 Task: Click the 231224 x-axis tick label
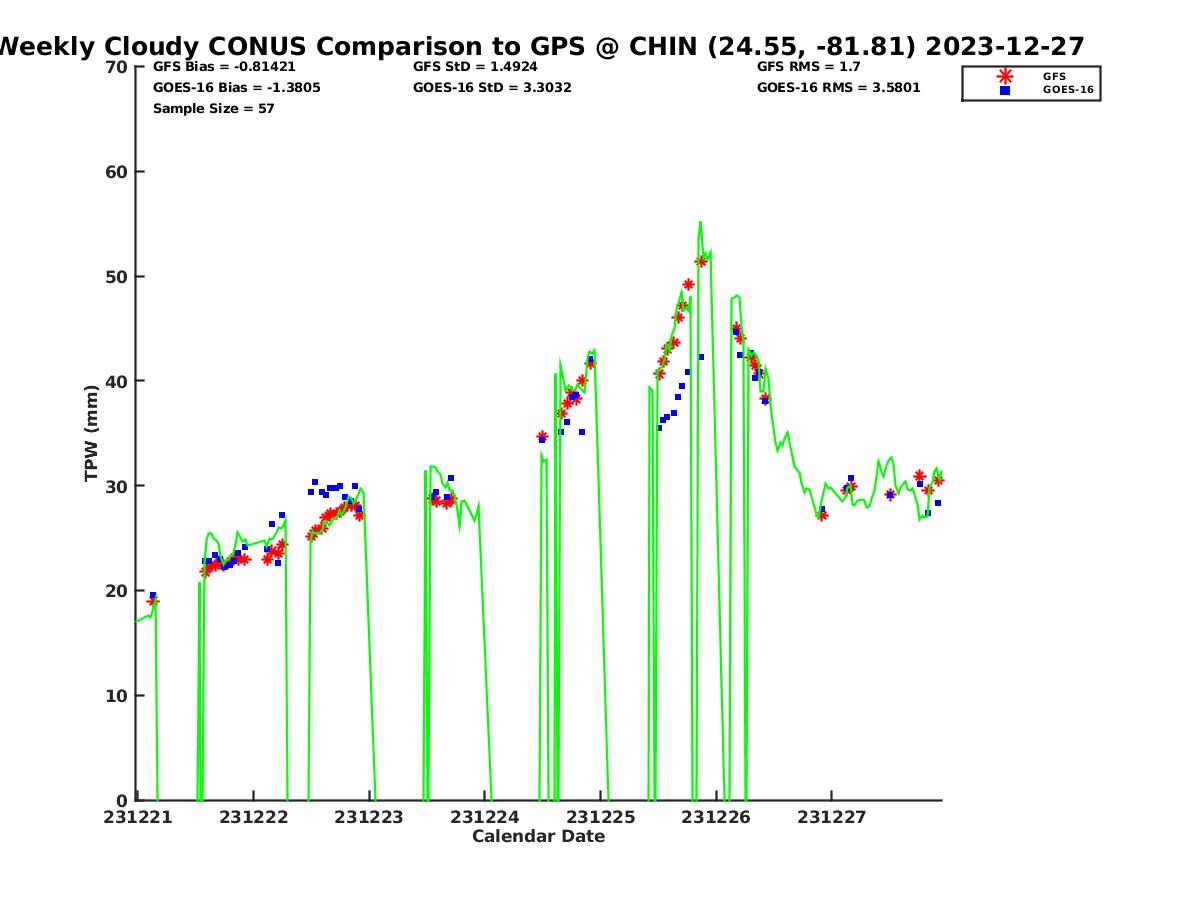click(484, 817)
